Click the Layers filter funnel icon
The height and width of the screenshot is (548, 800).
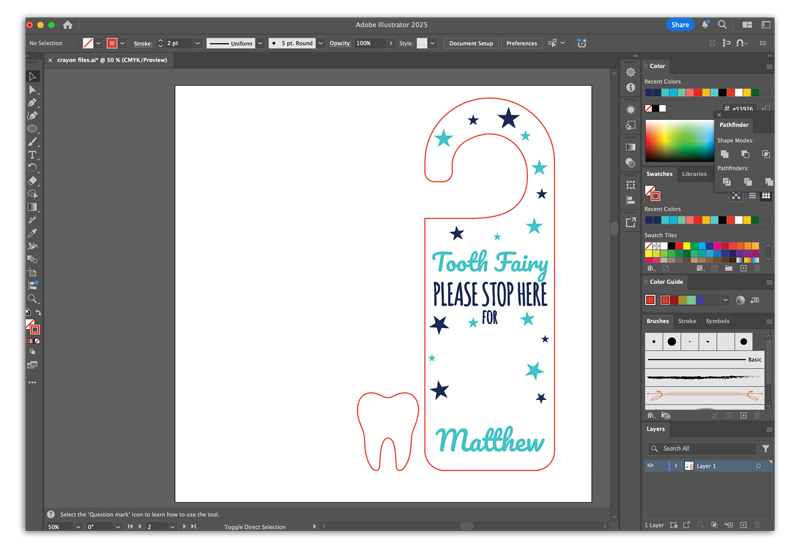(x=765, y=449)
